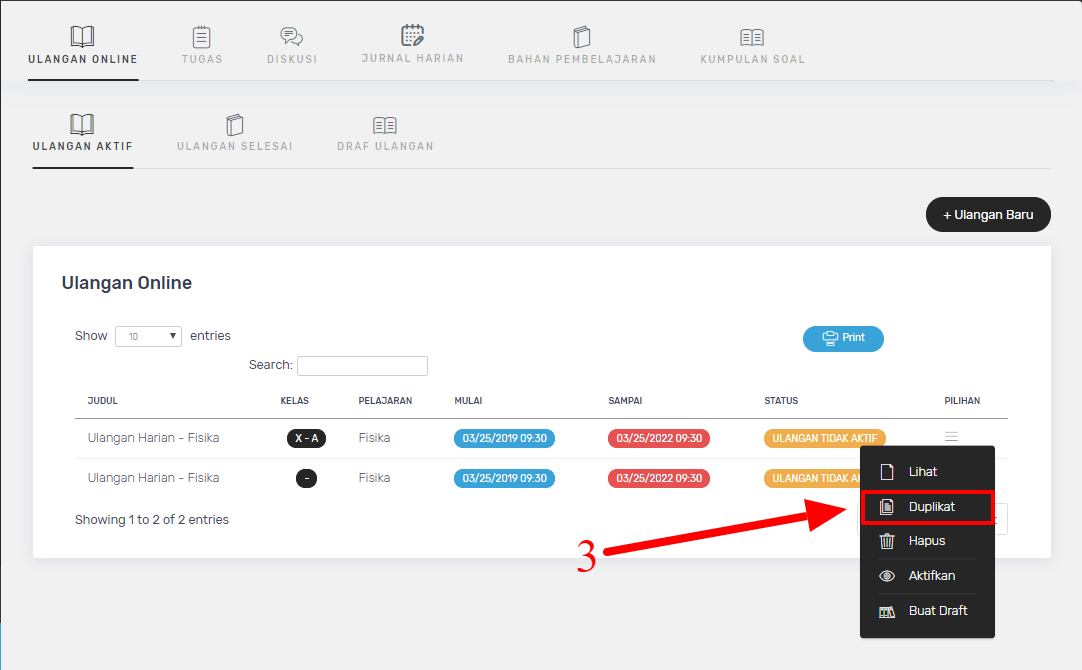Expand the Show entries dropdown
This screenshot has height=670, width=1082.
(x=148, y=336)
